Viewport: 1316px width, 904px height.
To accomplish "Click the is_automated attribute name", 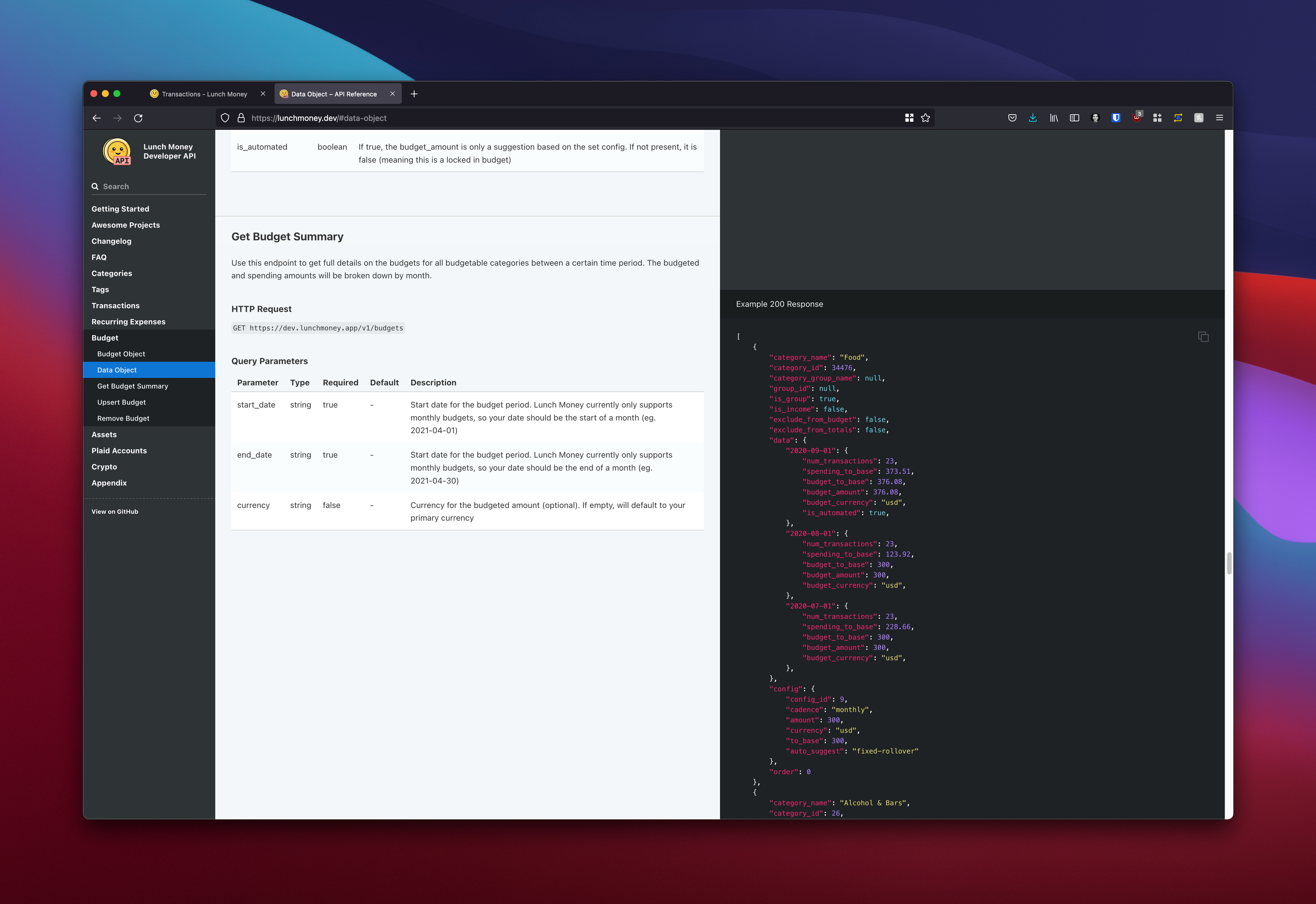I will [x=262, y=147].
